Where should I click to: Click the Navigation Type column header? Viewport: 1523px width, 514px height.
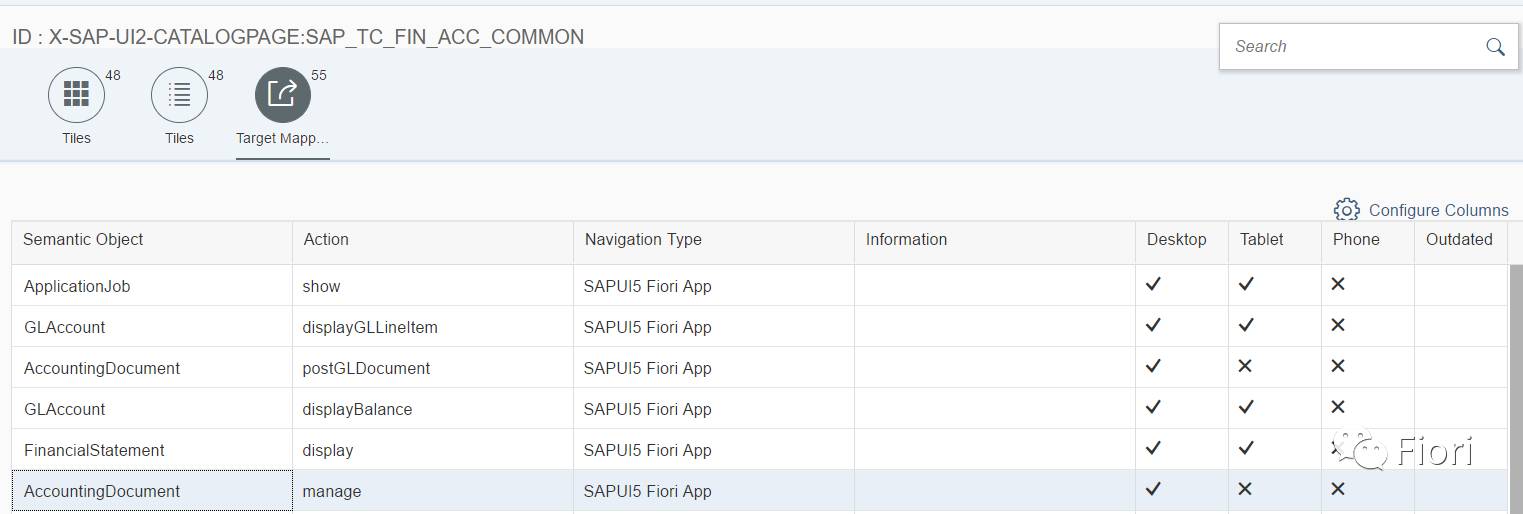643,240
